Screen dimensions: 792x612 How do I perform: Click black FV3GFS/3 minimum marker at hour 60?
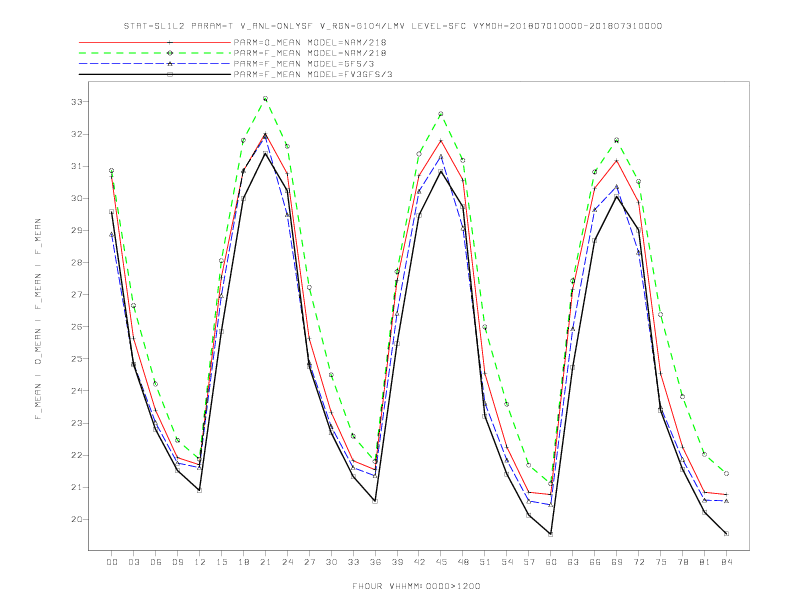[551, 534]
